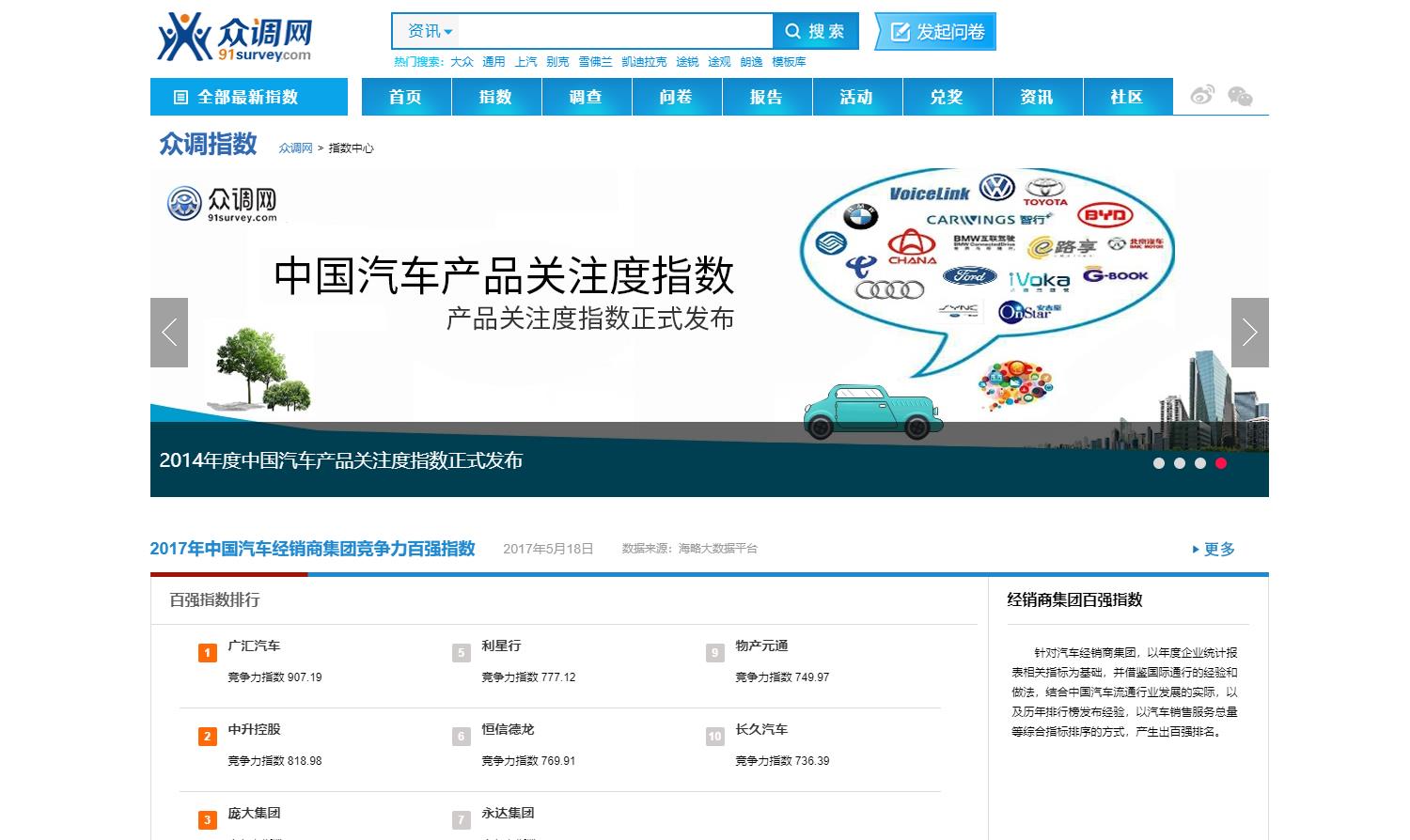Open the 活动 nav tab

(x=857, y=97)
